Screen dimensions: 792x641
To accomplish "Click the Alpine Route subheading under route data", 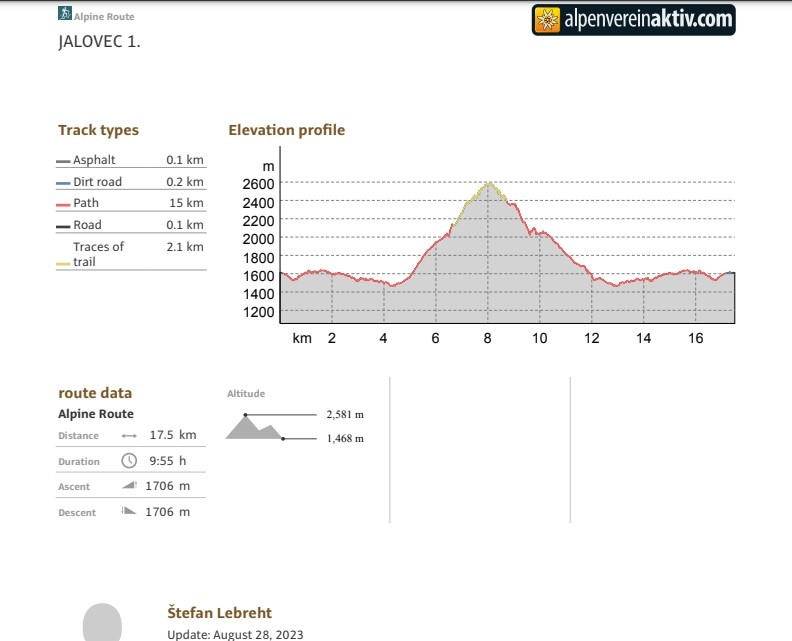I will (96, 414).
